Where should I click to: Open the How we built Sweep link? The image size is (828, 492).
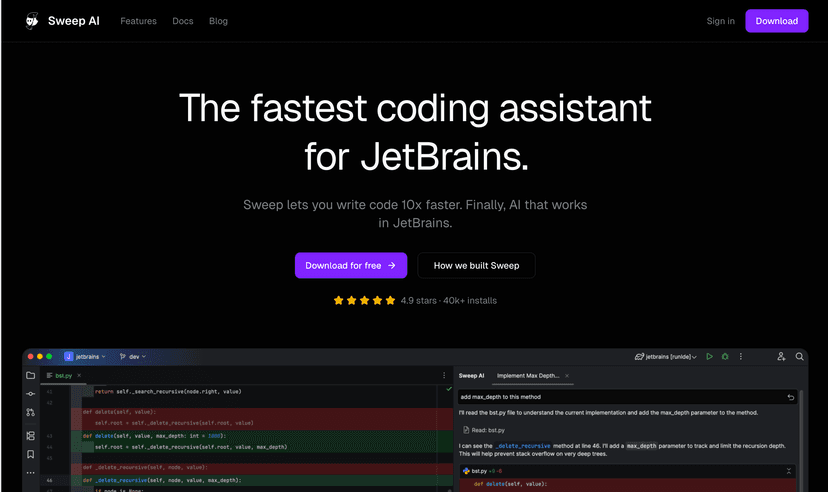tap(476, 265)
